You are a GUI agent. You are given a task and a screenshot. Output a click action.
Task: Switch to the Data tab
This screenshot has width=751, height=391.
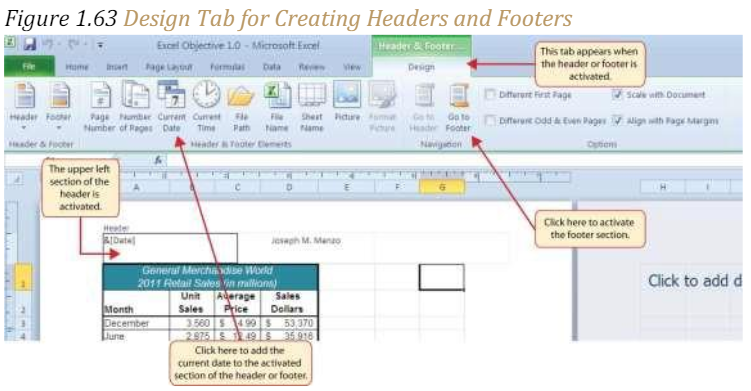pyautogui.click(x=272, y=67)
